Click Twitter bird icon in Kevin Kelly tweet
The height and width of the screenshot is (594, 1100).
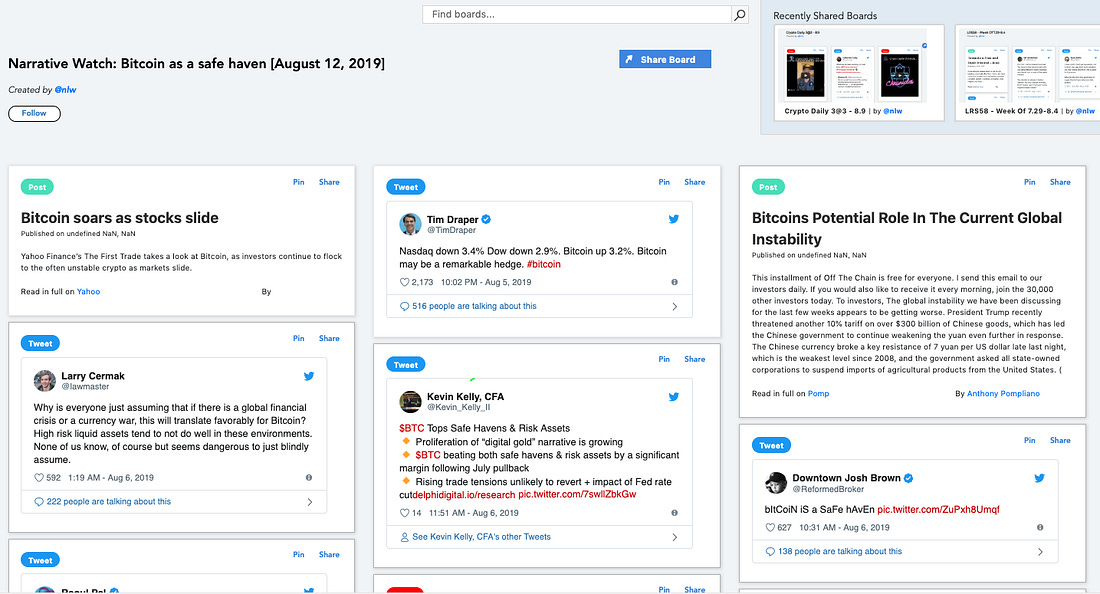[x=673, y=396]
